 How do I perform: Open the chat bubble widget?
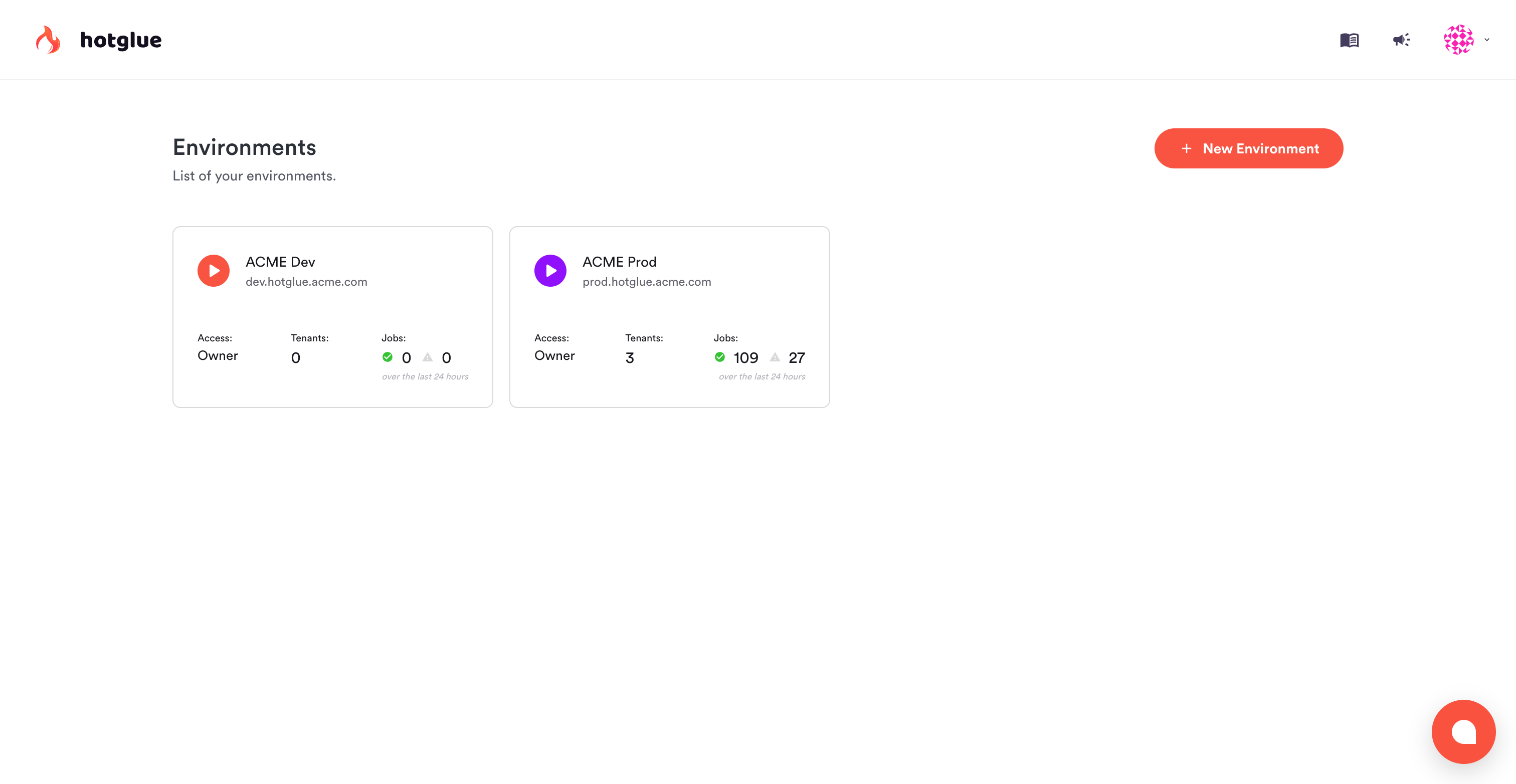tap(1463, 731)
